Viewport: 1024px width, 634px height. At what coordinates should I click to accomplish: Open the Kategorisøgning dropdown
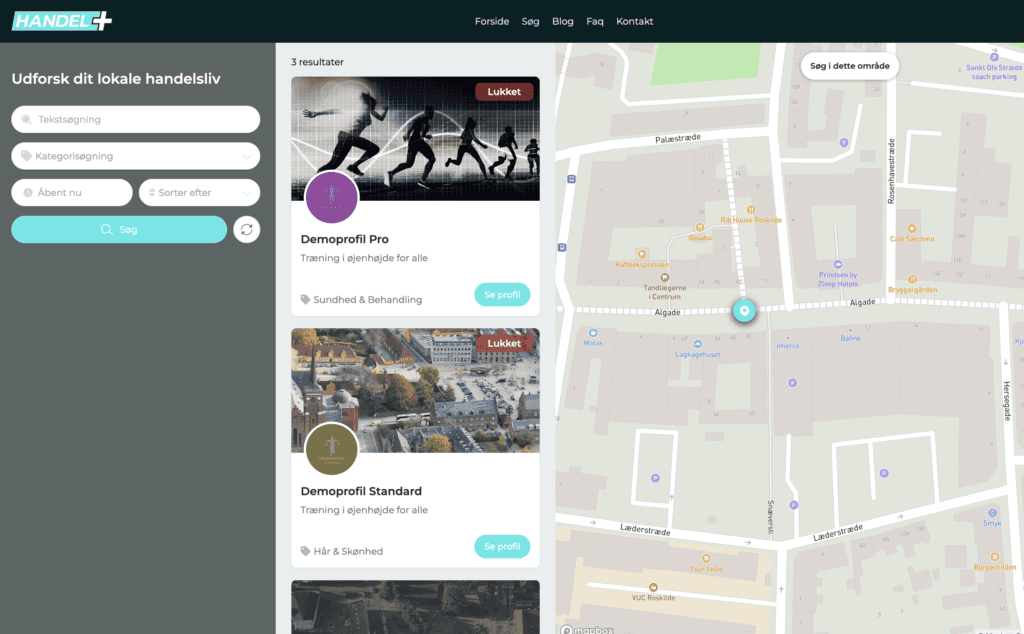tap(136, 156)
